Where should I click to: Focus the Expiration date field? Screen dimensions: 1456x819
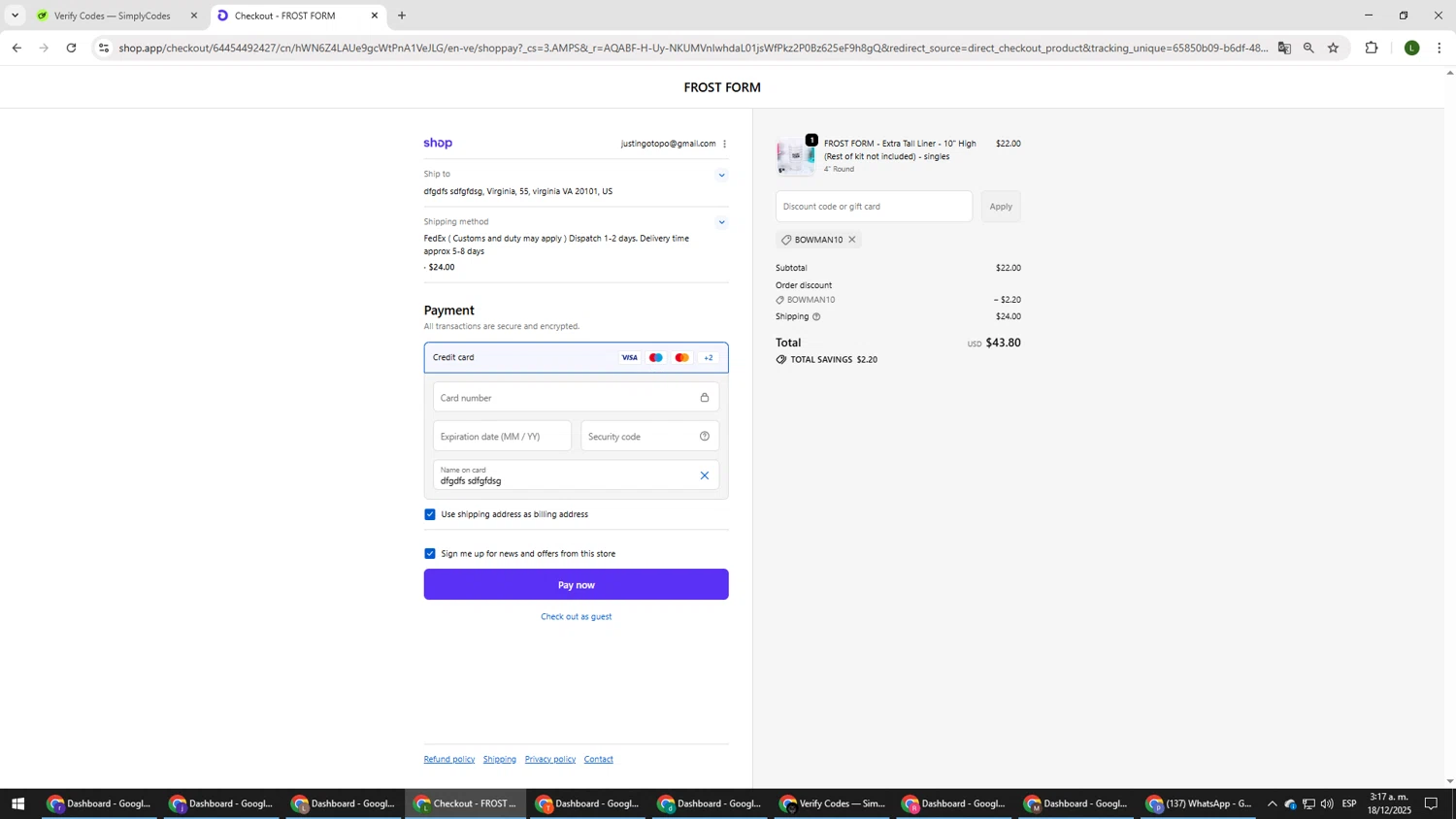click(x=502, y=437)
